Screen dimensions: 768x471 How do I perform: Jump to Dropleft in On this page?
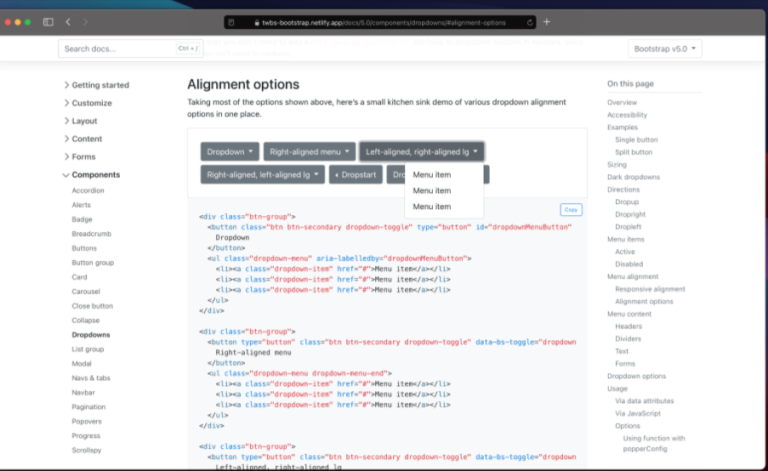click(x=628, y=227)
